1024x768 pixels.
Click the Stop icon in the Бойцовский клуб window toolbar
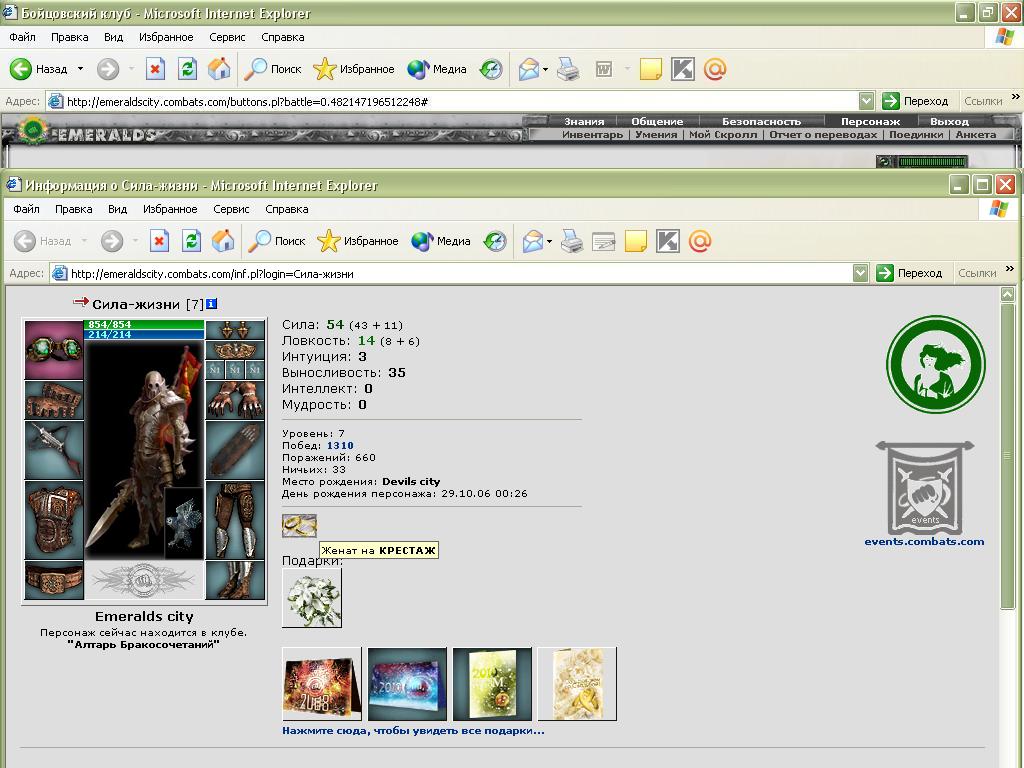tap(155, 69)
